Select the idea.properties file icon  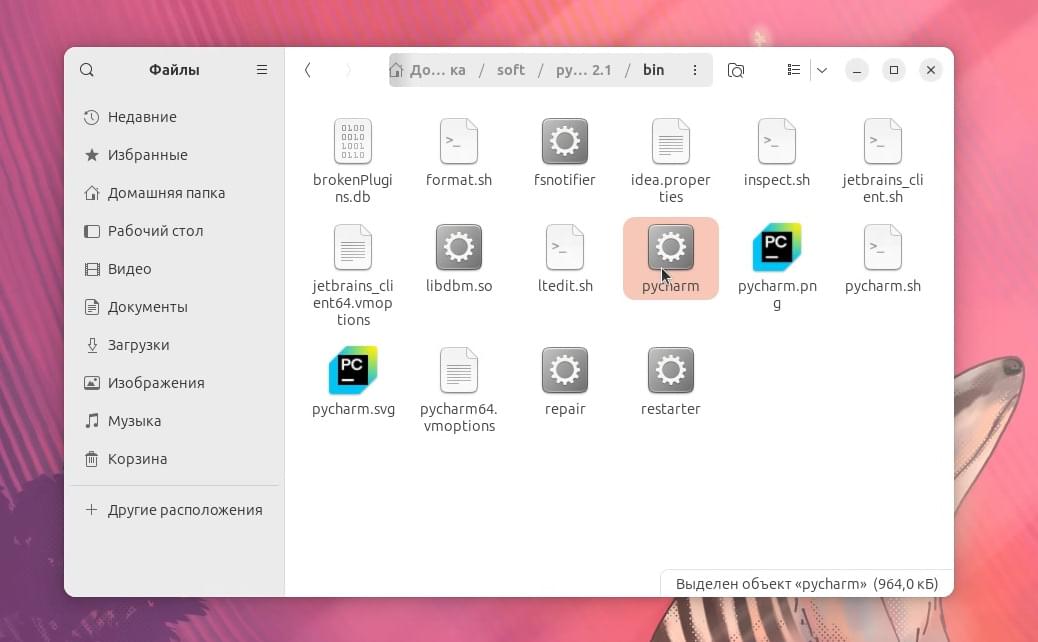coord(671,141)
